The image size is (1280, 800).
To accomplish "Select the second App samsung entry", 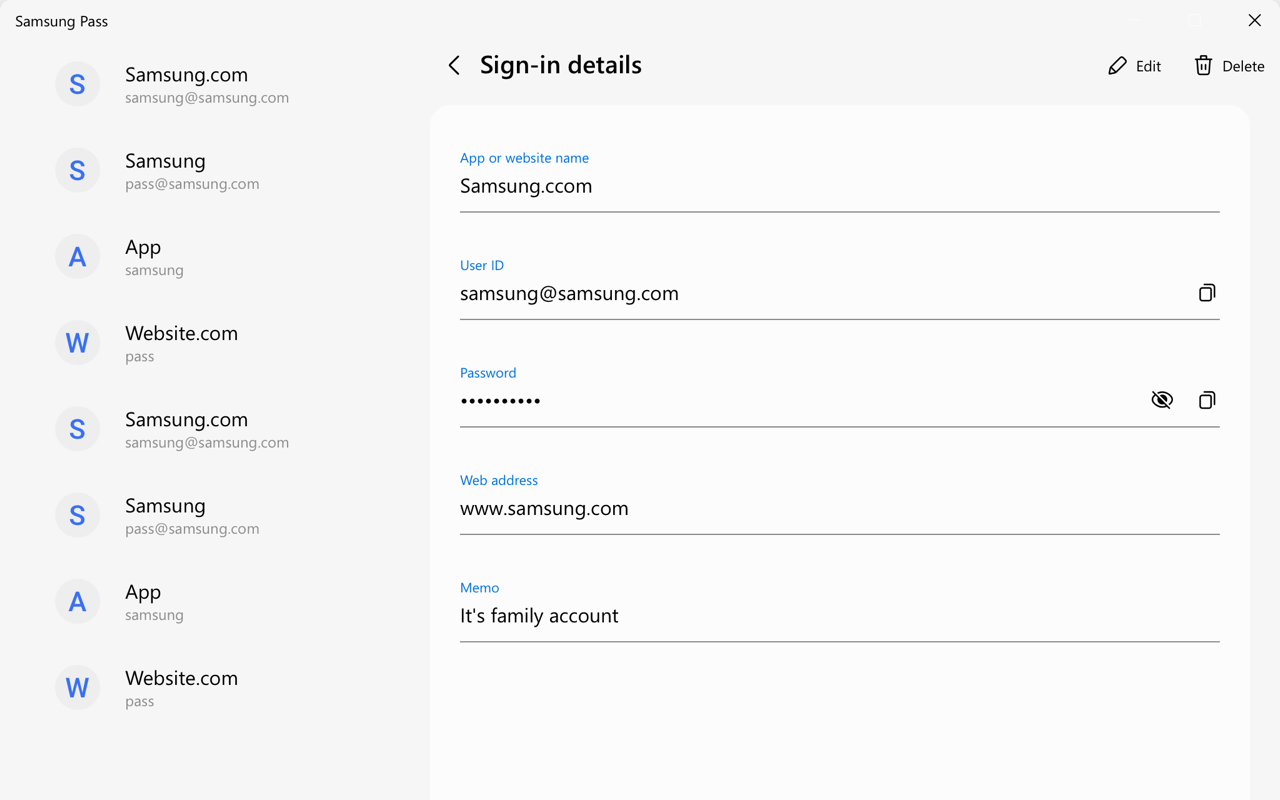I will pos(154,602).
